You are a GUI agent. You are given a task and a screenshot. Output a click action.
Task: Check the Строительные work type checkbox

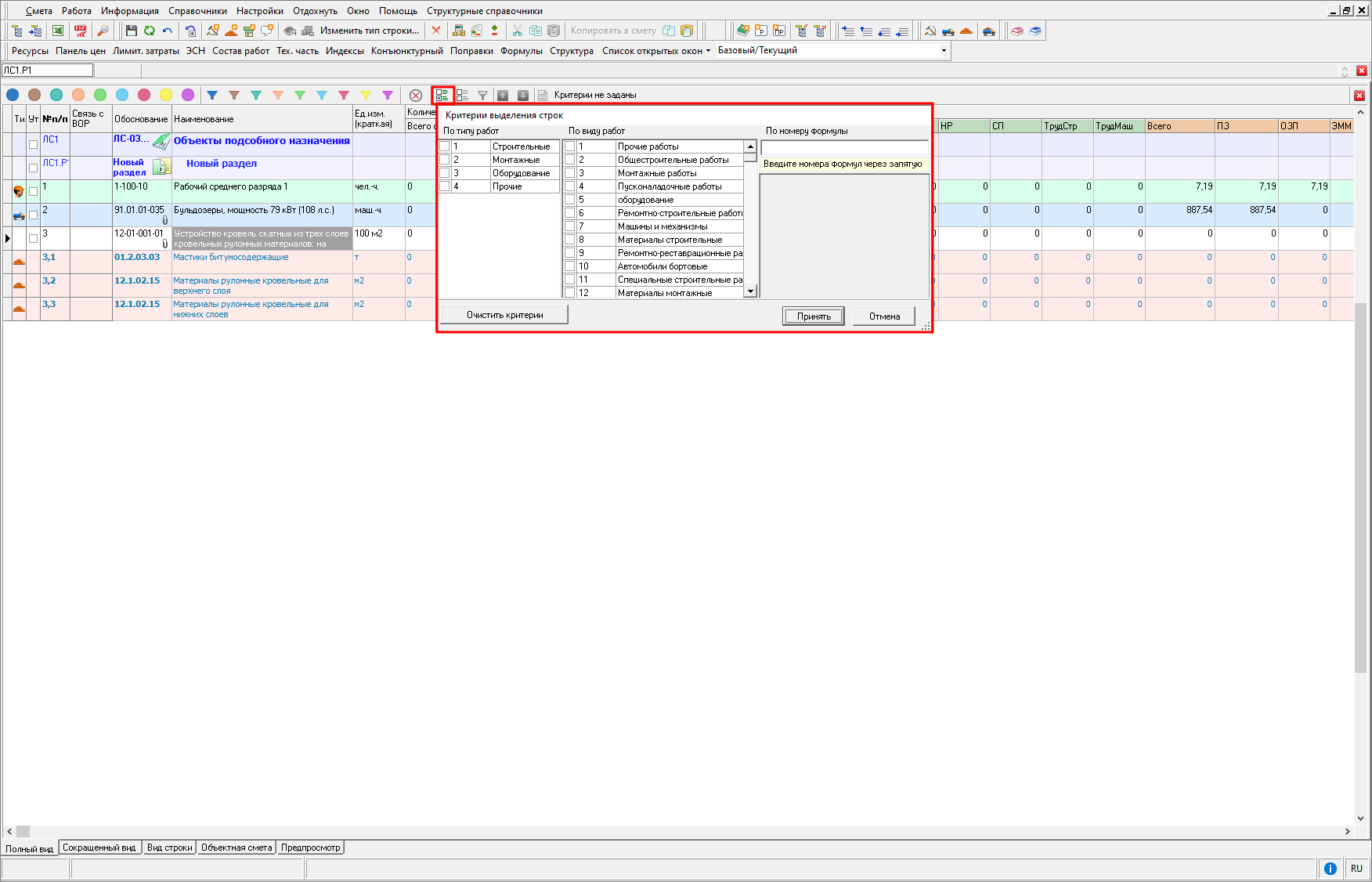tap(445, 146)
